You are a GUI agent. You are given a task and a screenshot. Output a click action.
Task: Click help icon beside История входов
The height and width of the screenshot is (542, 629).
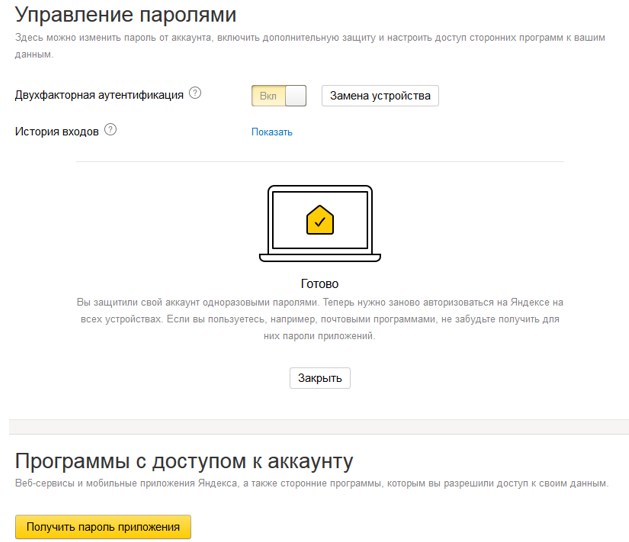click(x=110, y=130)
